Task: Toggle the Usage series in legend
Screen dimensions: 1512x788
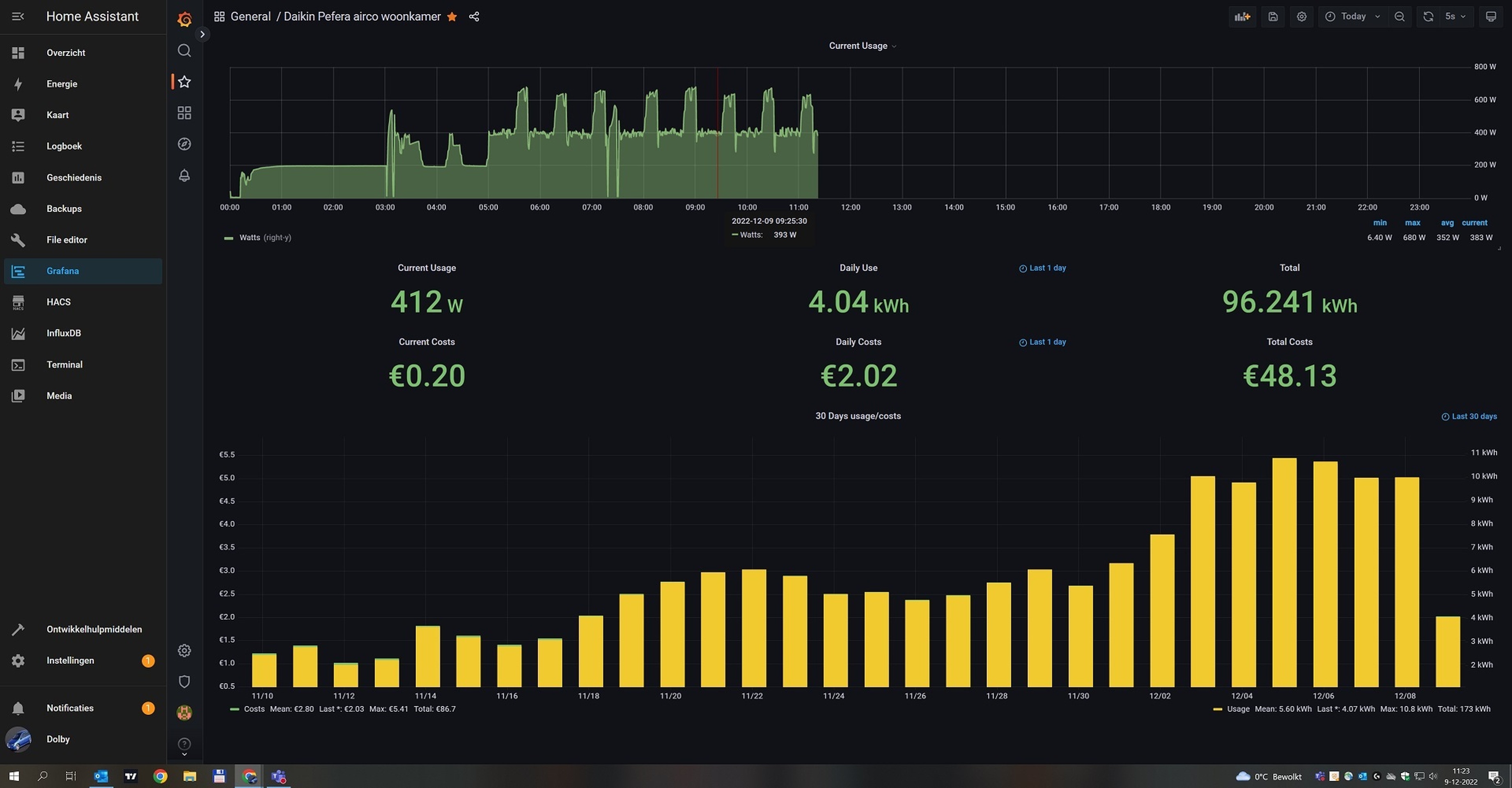Action: [1238, 709]
